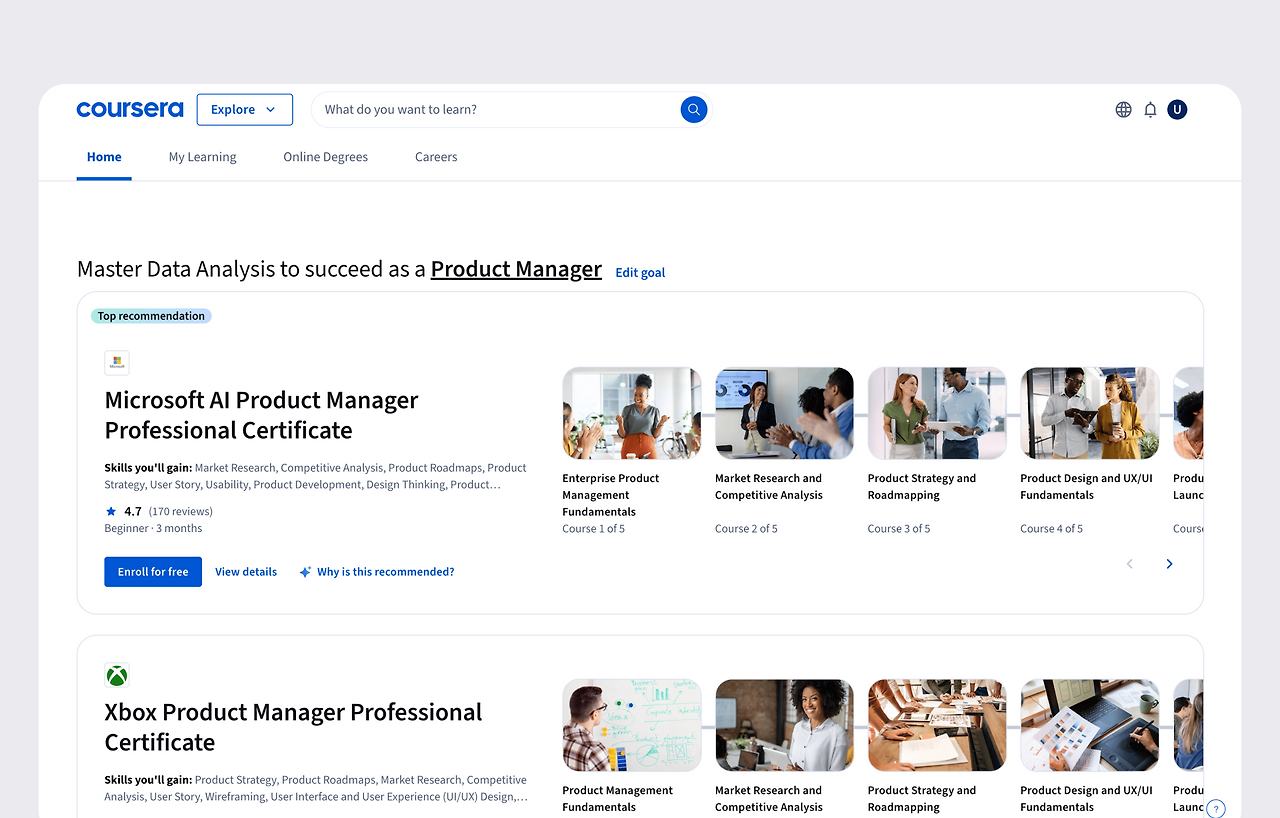Image resolution: width=1280 pixels, height=818 pixels.
Task: Open Xbox Product Design and UX/UI thumbnail
Action: coord(1090,725)
